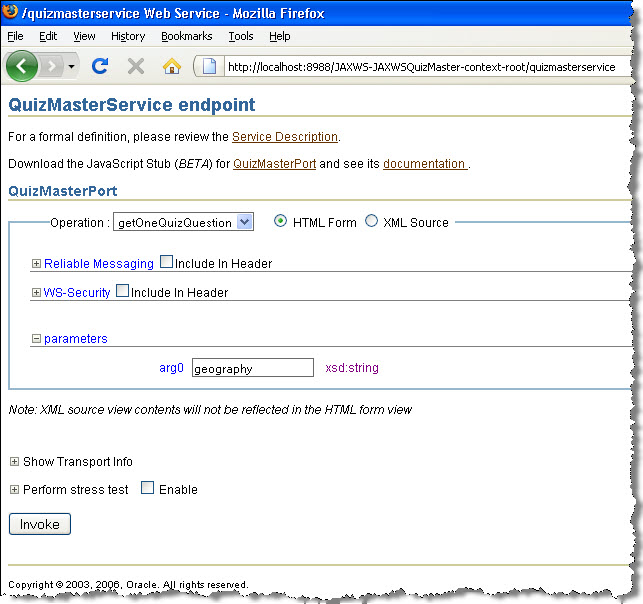643x604 pixels.
Task: Select the HTML Form radio button
Action: [x=280, y=221]
